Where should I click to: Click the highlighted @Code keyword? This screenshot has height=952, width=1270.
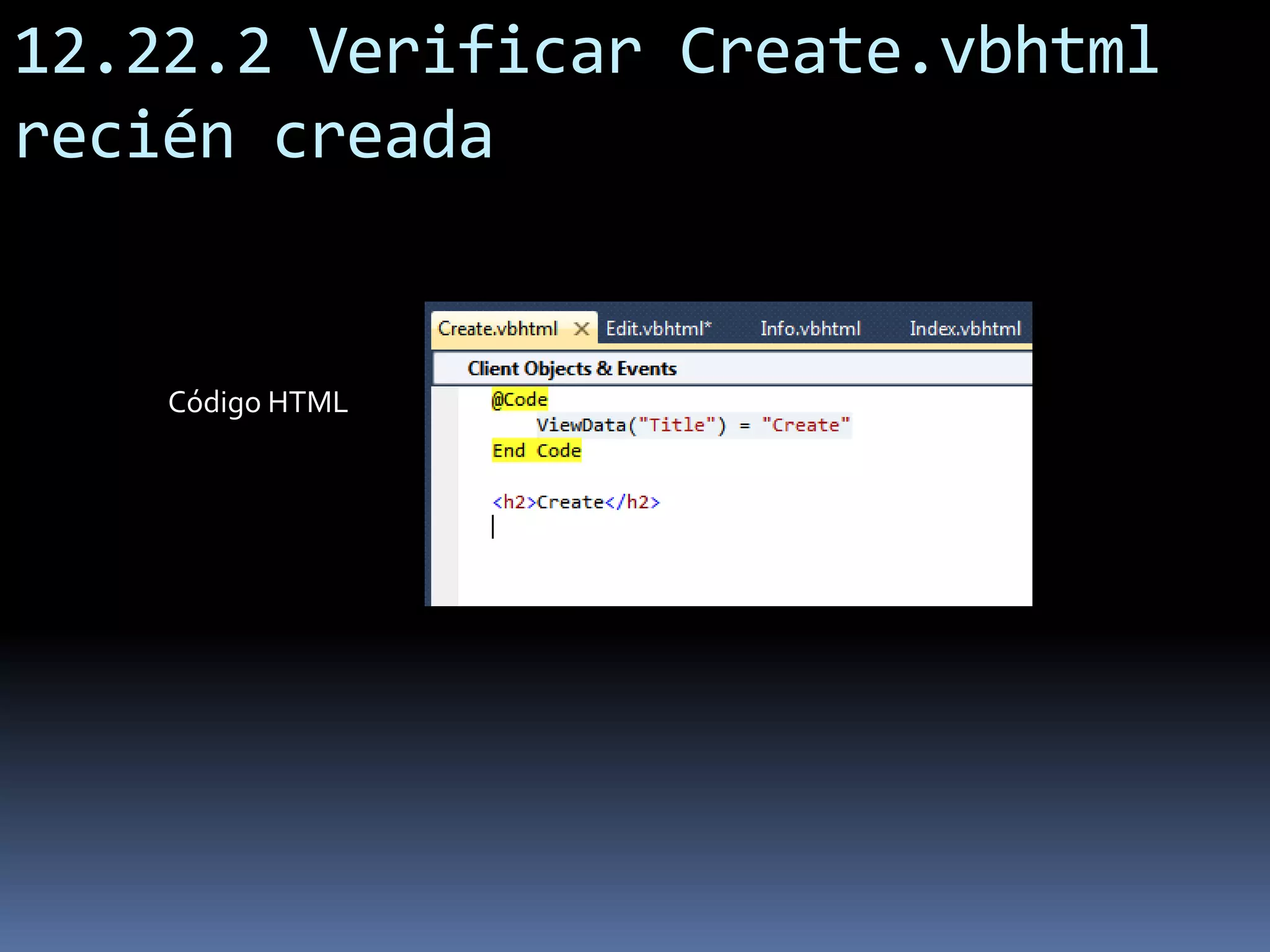click(x=520, y=400)
